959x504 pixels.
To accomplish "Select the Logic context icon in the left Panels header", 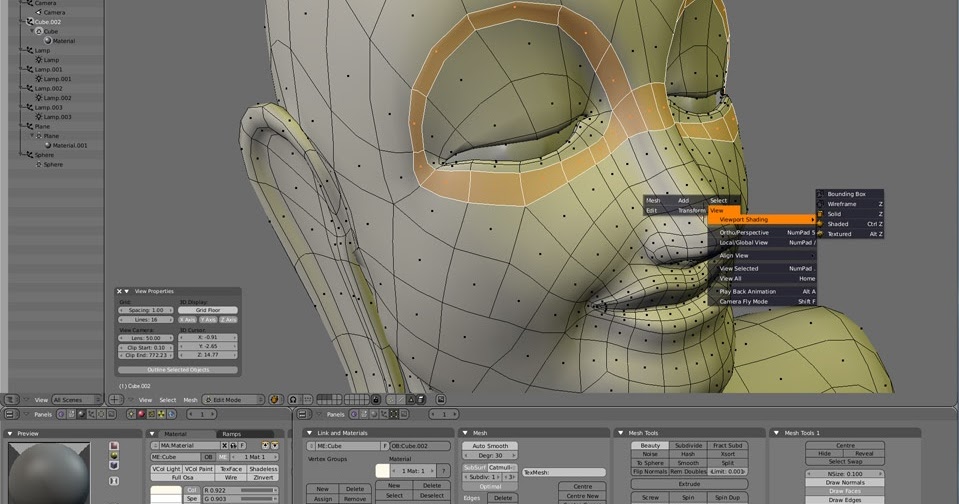I will [61, 414].
